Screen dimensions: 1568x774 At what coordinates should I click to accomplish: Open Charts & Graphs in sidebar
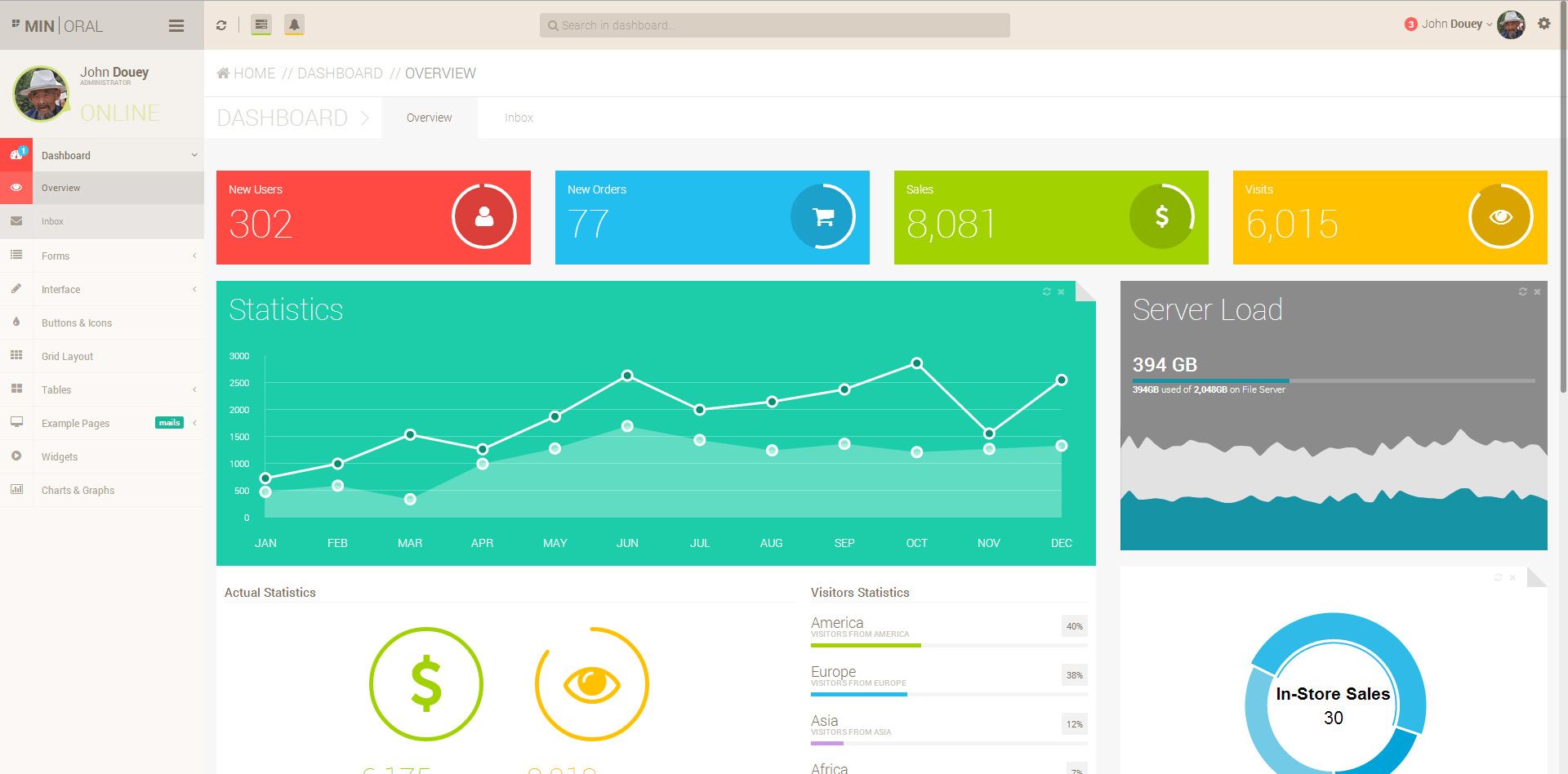click(x=78, y=490)
